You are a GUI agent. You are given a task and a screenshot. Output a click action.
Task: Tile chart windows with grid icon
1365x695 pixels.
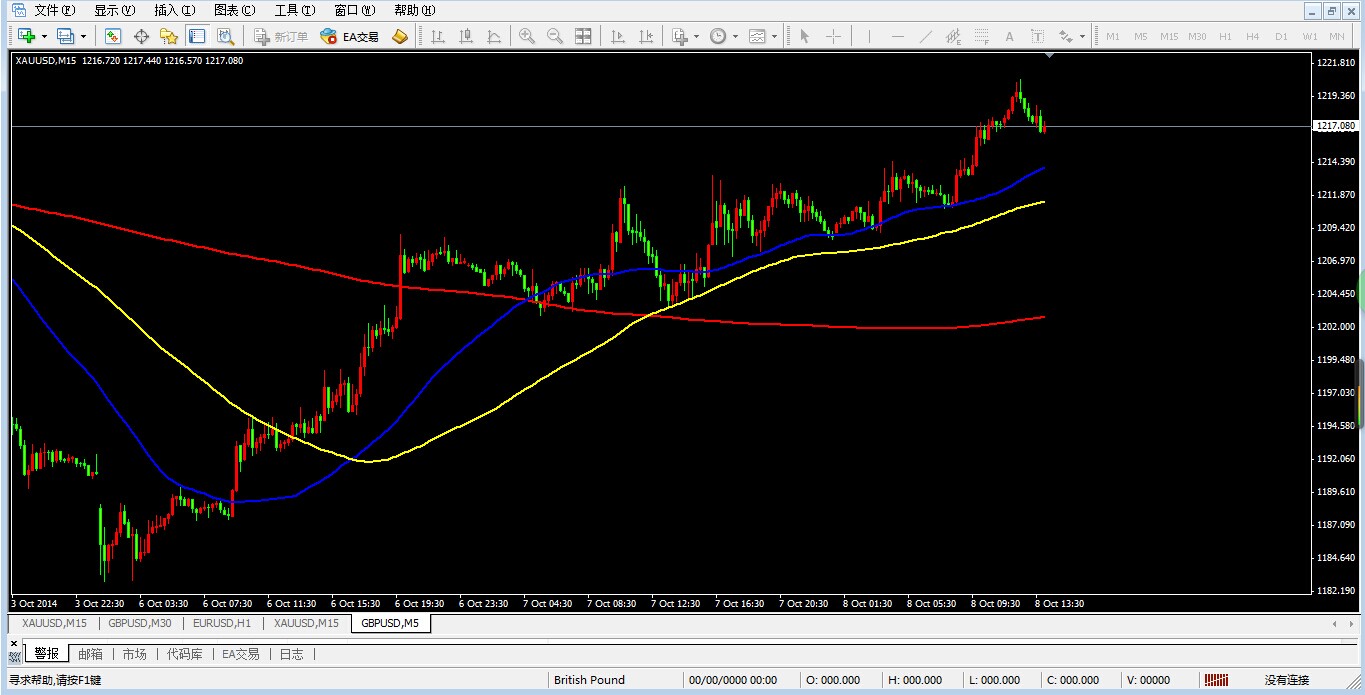(583, 36)
